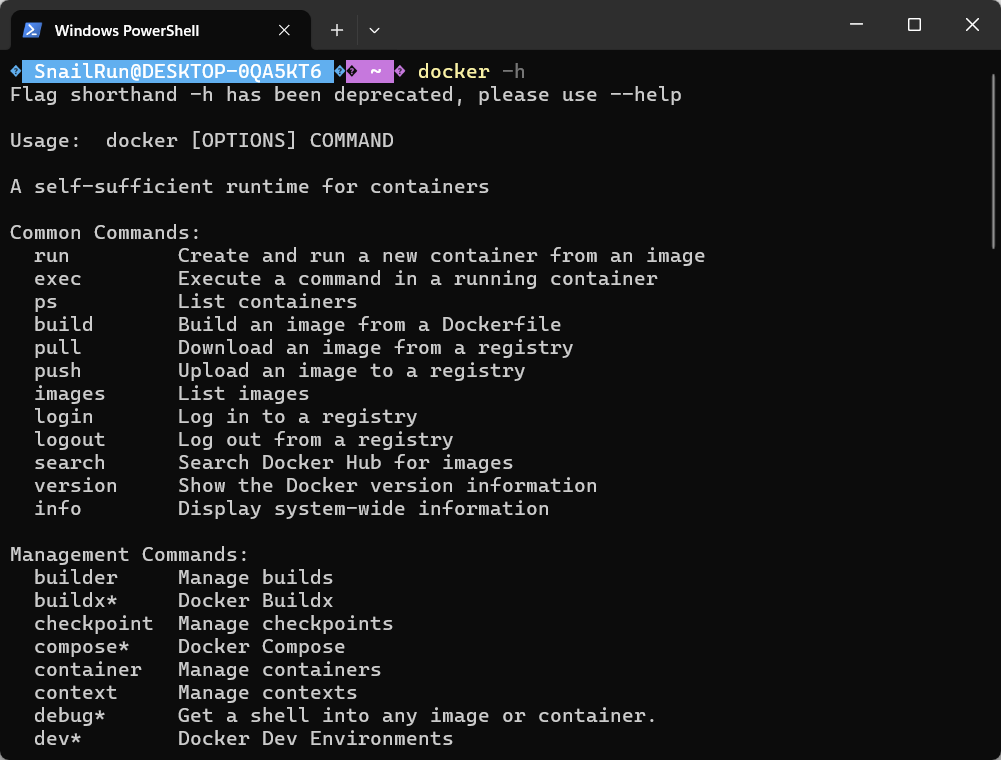Click the compose* command name
The width and height of the screenshot is (1001, 760).
click(81, 646)
